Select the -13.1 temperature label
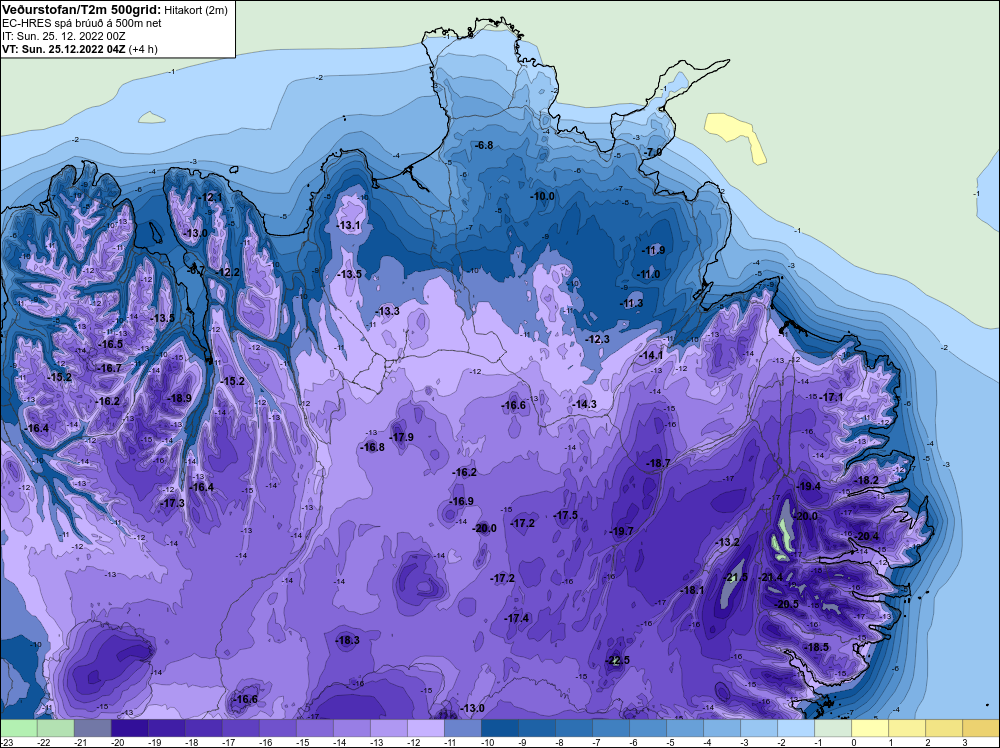 [x=349, y=225]
